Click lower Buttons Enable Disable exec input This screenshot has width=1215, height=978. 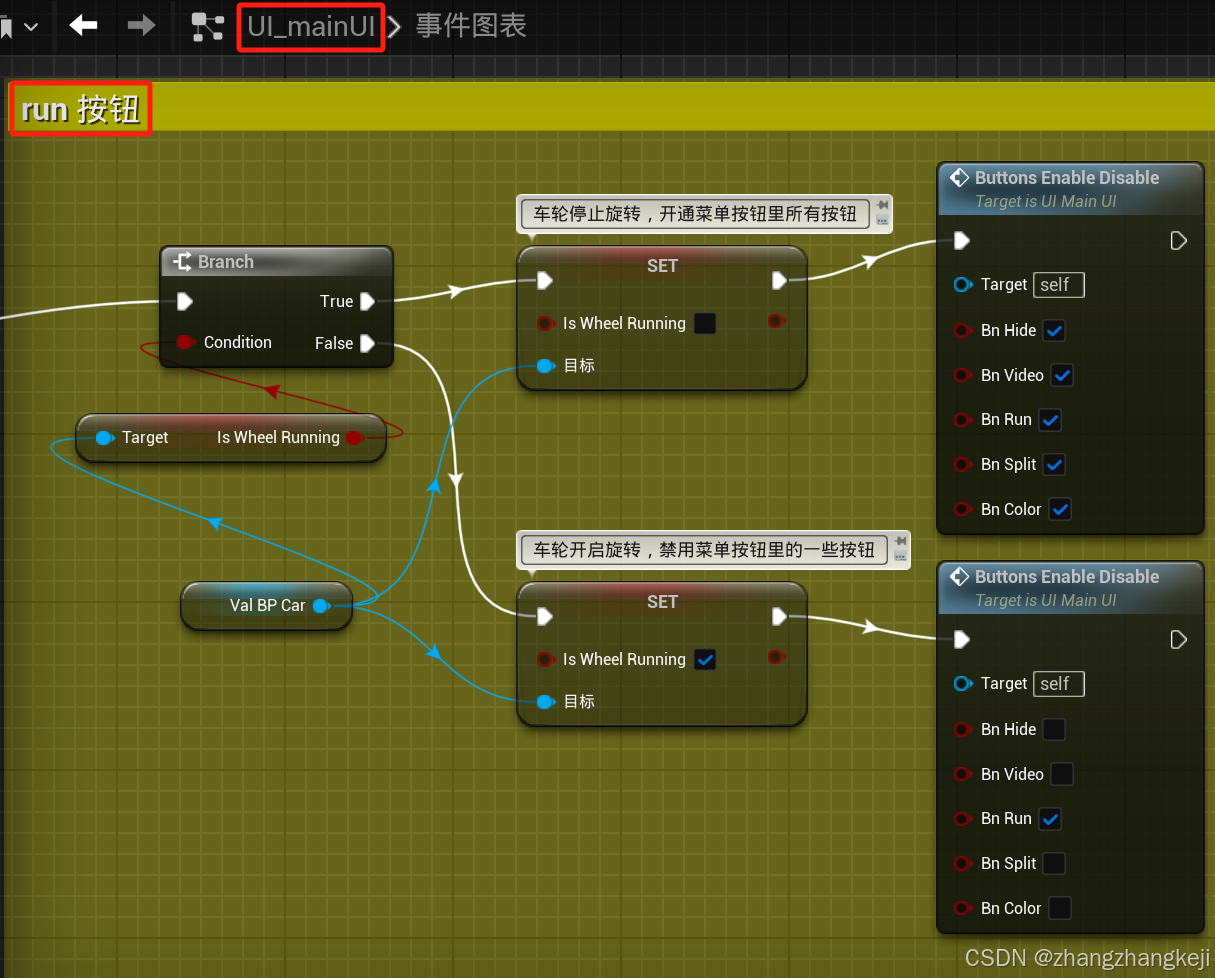pos(961,639)
